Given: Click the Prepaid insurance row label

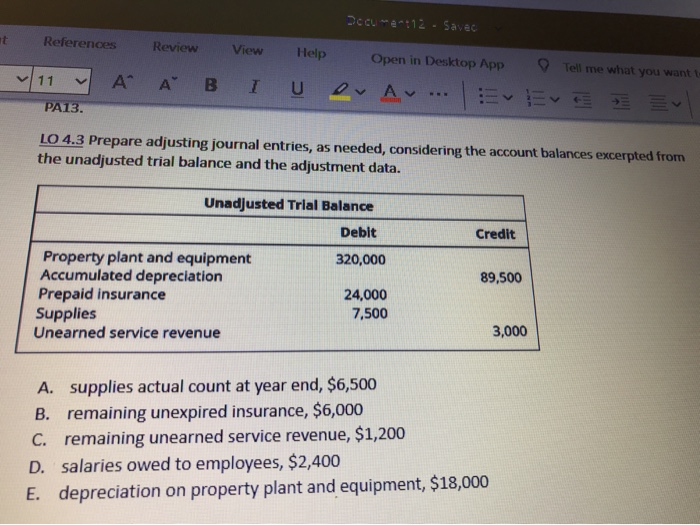Looking at the screenshot, I should (x=102, y=294).
